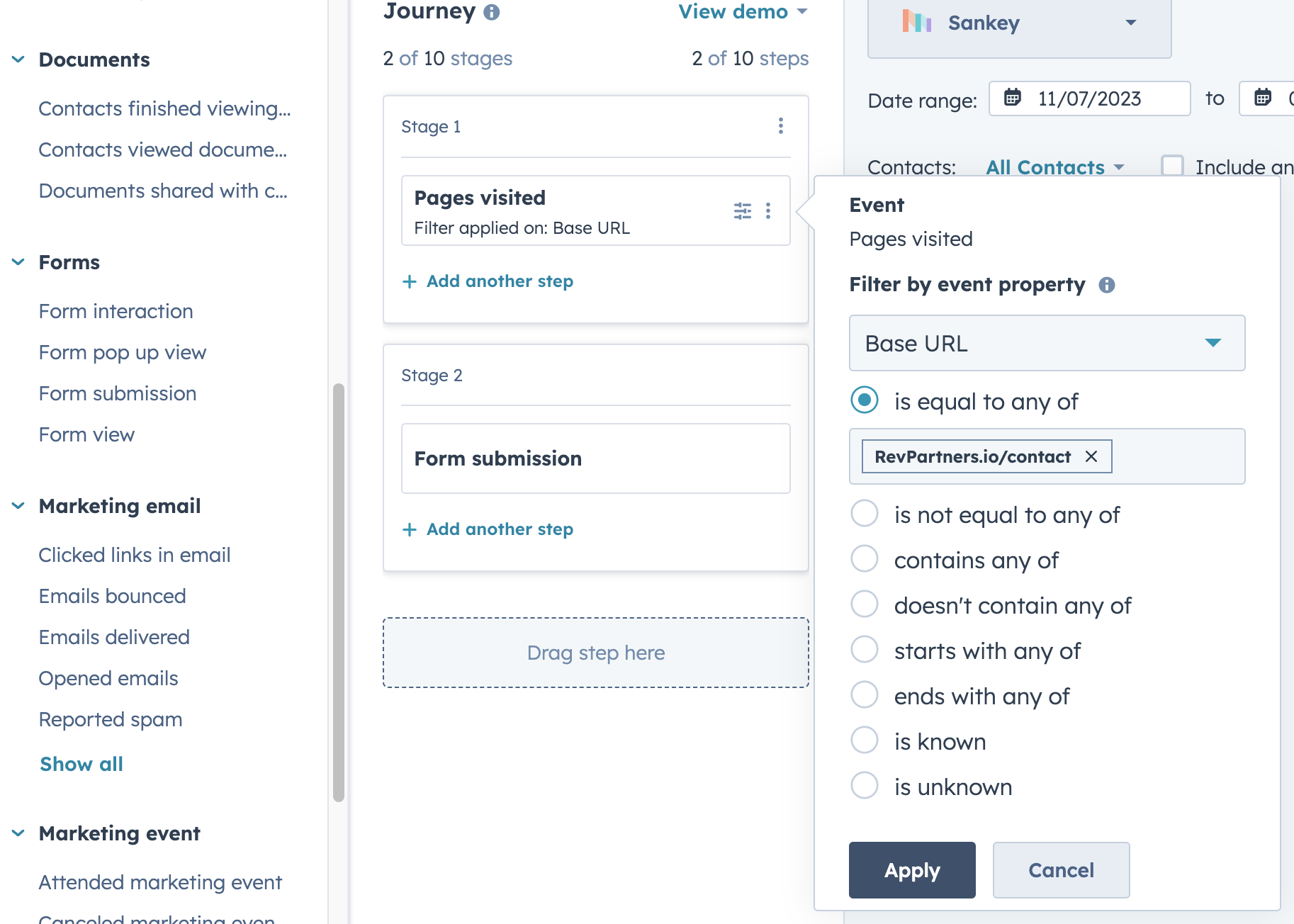Image resolution: width=1294 pixels, height=924 pixels.
Task: Click the start date field 11/07/2023
Action: [x=1089, y=98]
